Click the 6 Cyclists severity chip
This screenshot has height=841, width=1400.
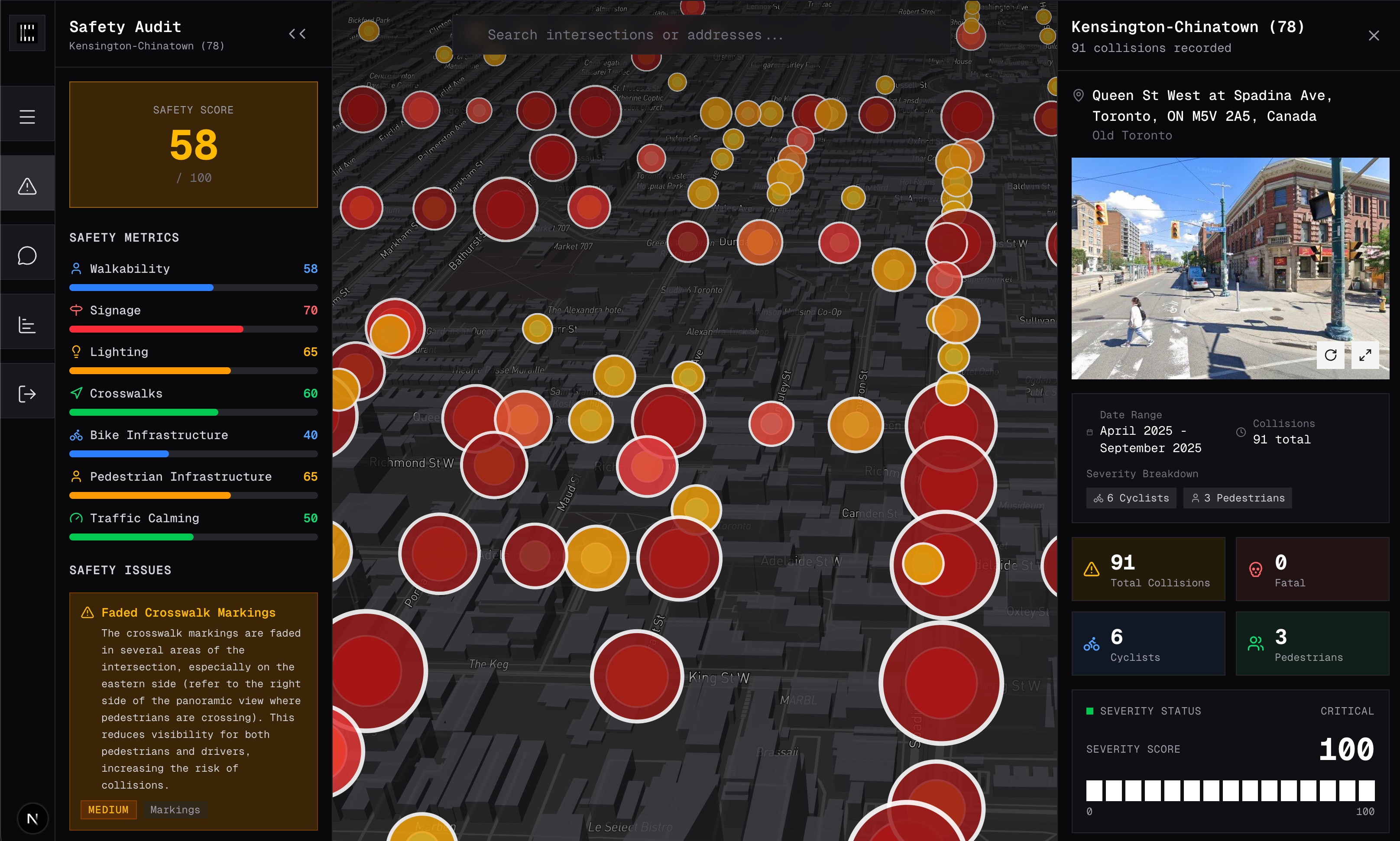tap(1131, 498)
